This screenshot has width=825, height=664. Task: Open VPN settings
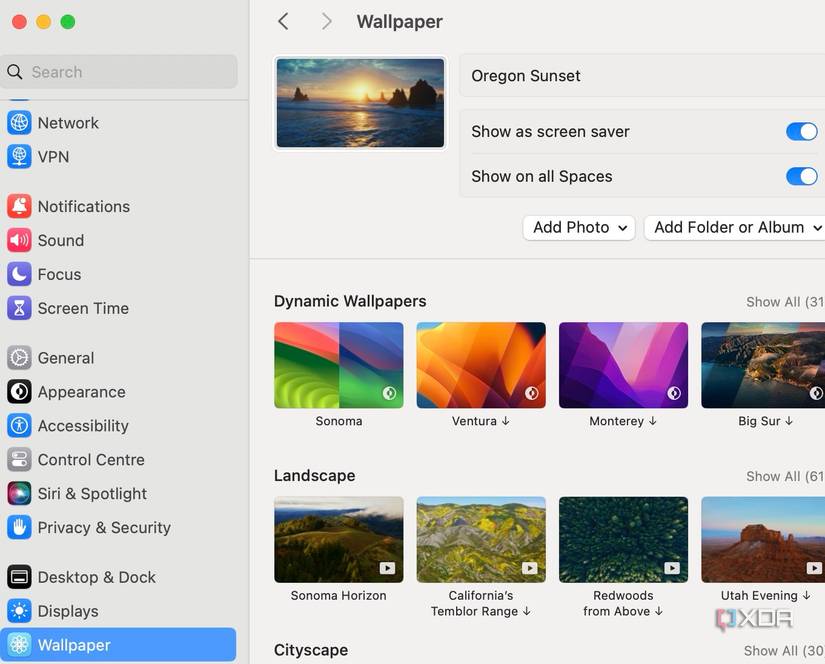point(54,156)
